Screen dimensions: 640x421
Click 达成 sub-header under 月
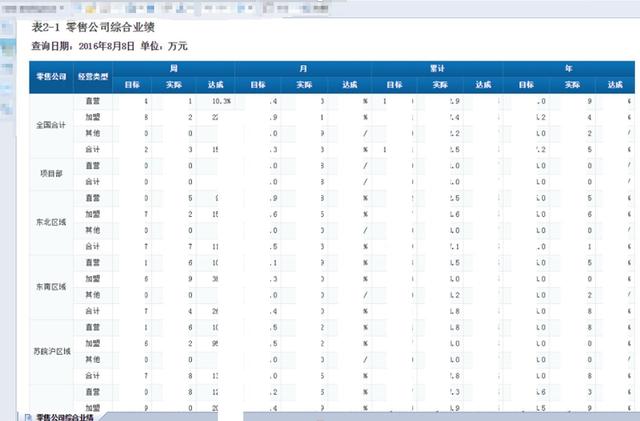(349, 85)
